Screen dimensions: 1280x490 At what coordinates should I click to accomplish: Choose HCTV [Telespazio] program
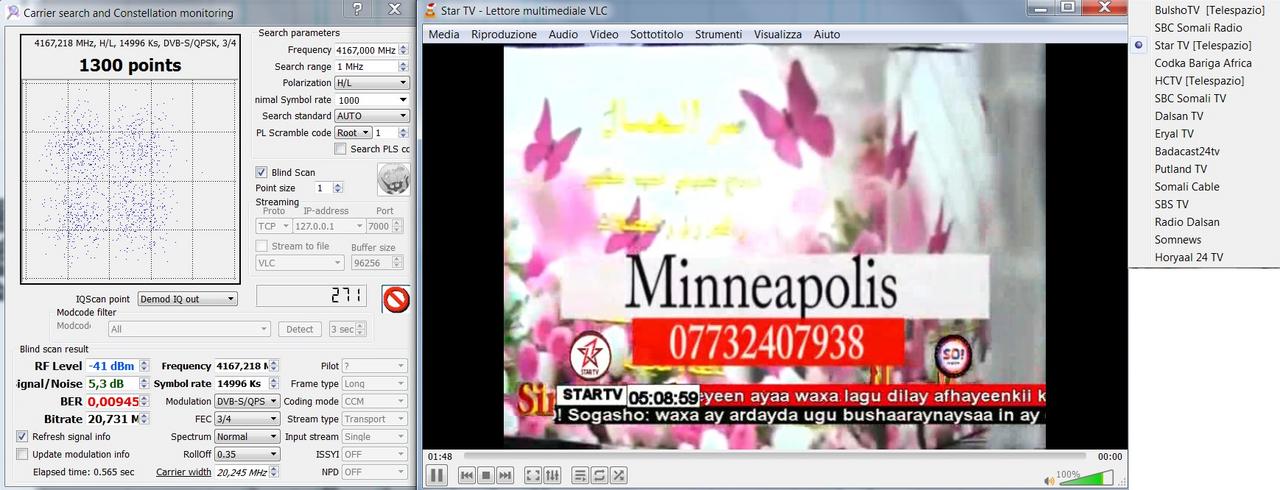[1202, 81]
